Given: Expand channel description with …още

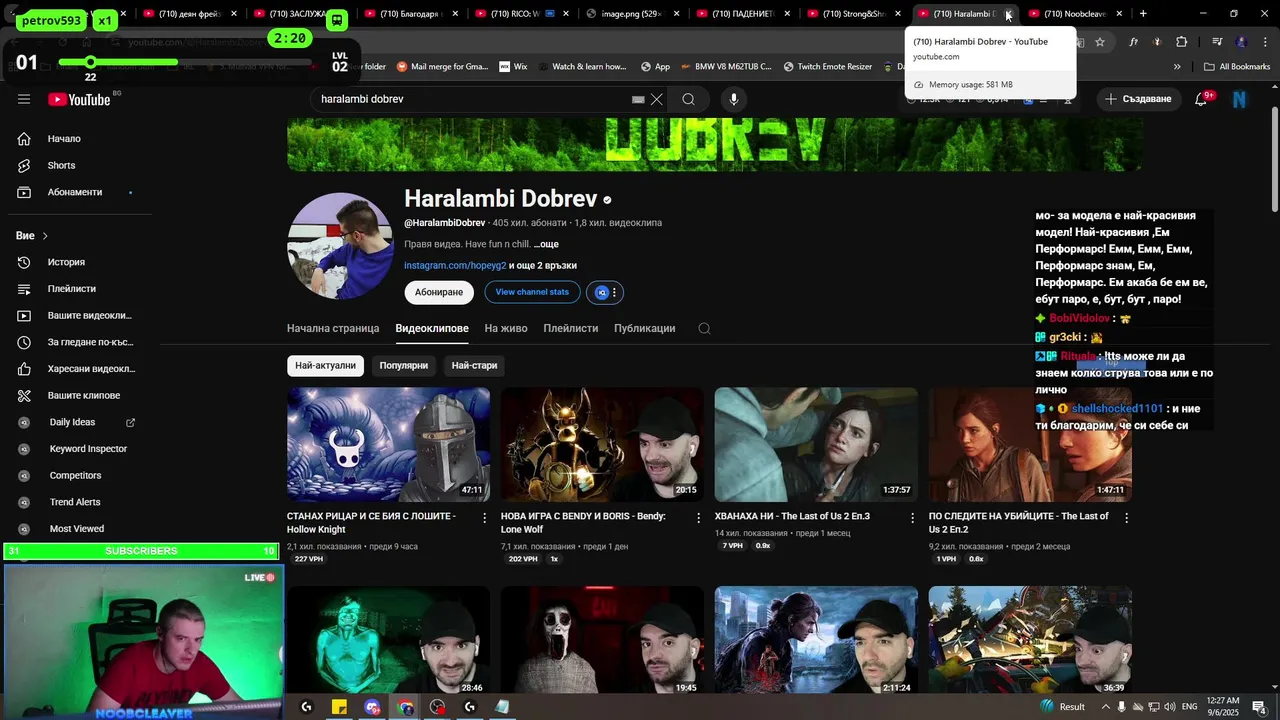Looking at the screenshot, I should point(546,244).
